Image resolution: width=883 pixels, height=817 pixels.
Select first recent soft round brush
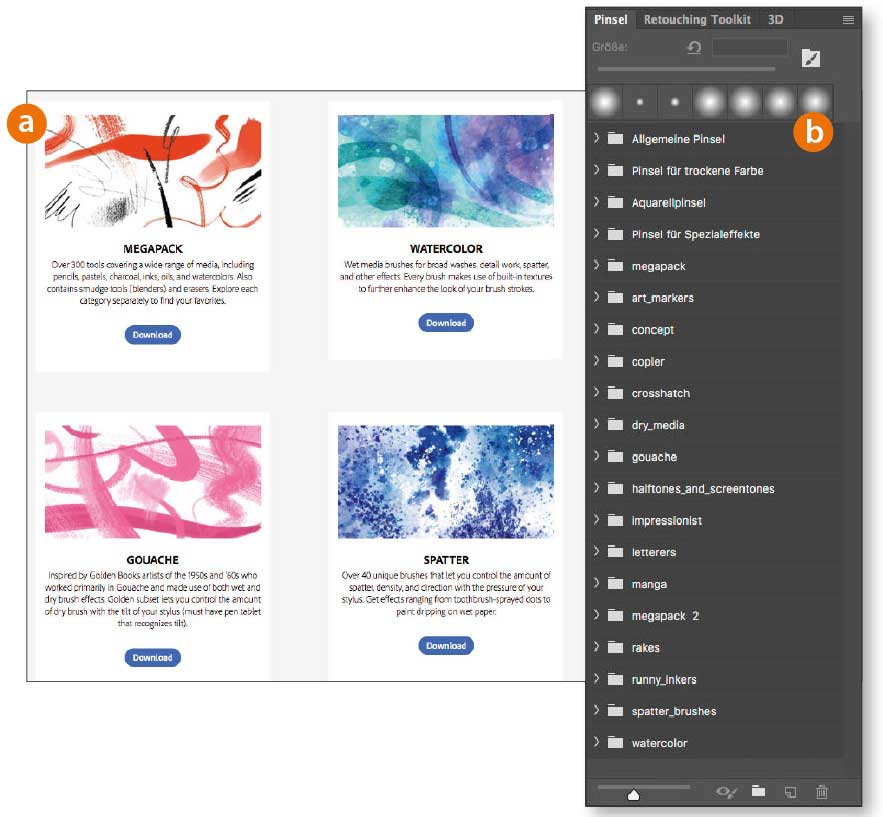605,102
